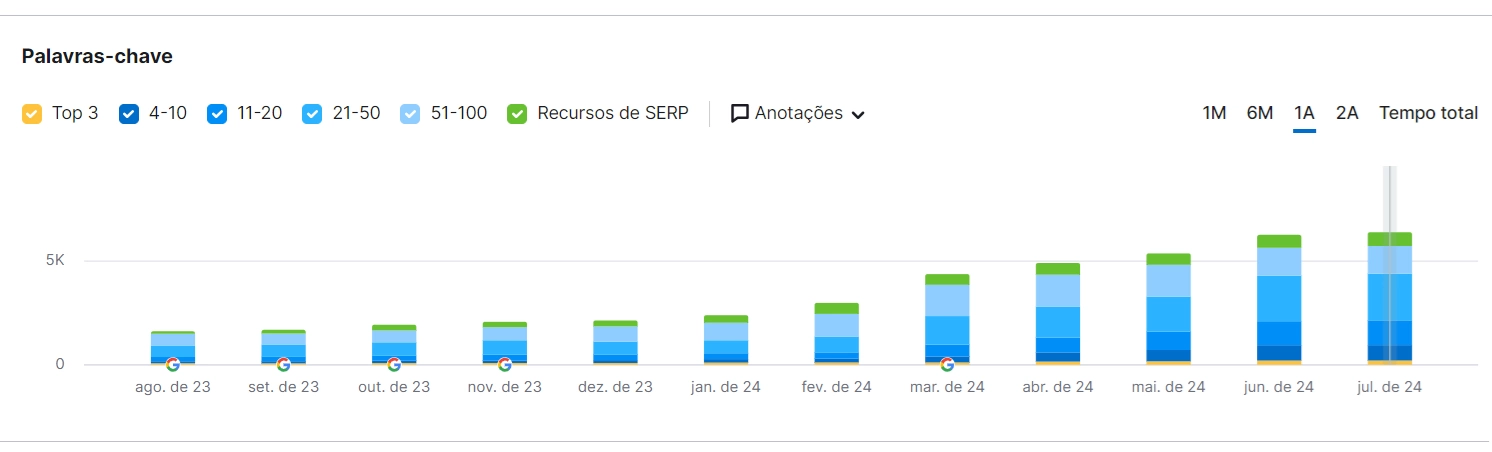
Task: Select the active 1A time range
Action: [1304, 113]
